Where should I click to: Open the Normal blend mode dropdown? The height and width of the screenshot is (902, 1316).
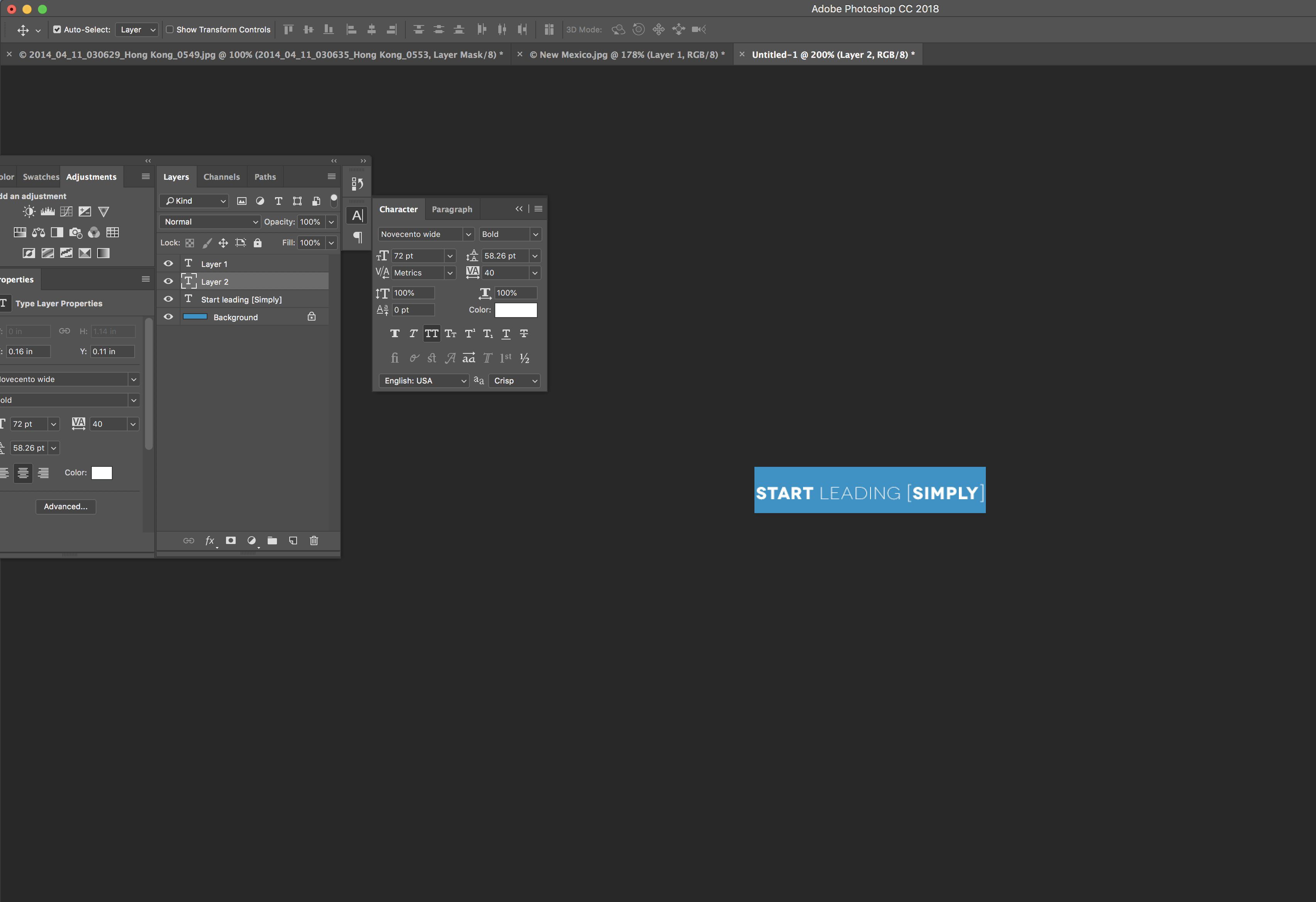click(x=209, y=222)
